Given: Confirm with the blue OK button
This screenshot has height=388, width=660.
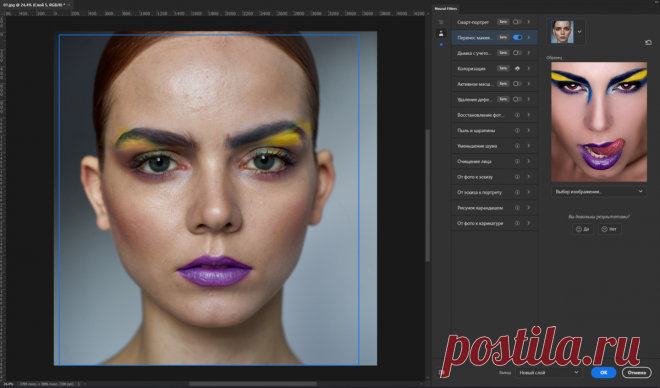Looking at the screenshot, I should tap(603, 372).
